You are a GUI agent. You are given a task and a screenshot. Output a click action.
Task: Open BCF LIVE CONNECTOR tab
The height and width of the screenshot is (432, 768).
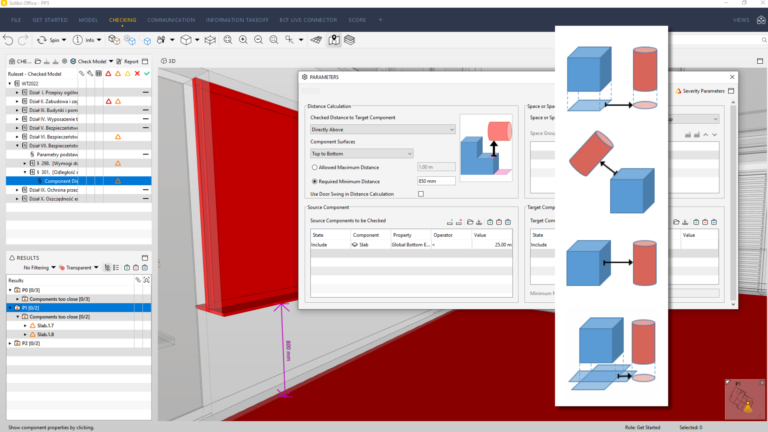308,20
